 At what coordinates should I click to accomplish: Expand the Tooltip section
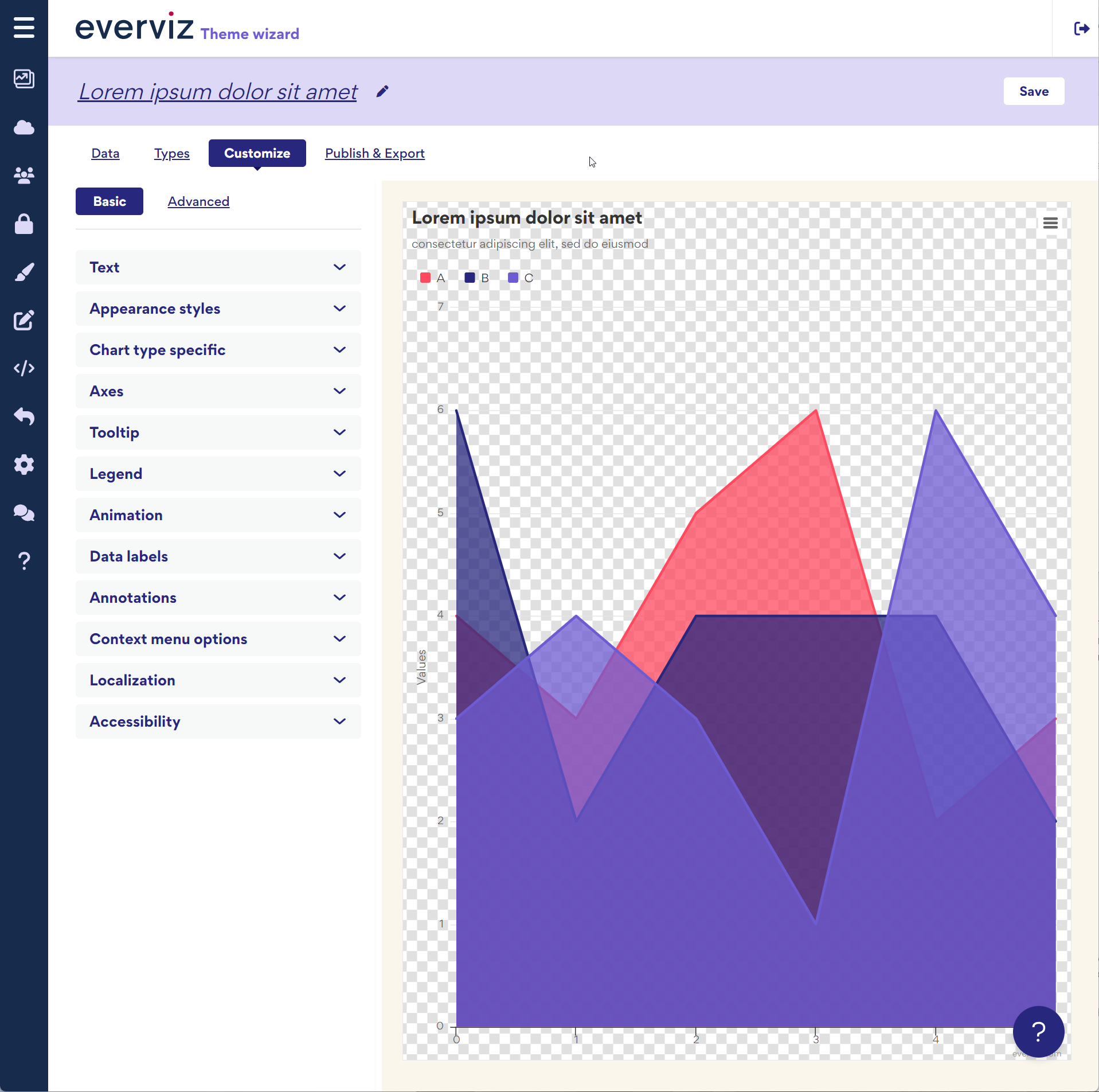click(x=218, y=432)
